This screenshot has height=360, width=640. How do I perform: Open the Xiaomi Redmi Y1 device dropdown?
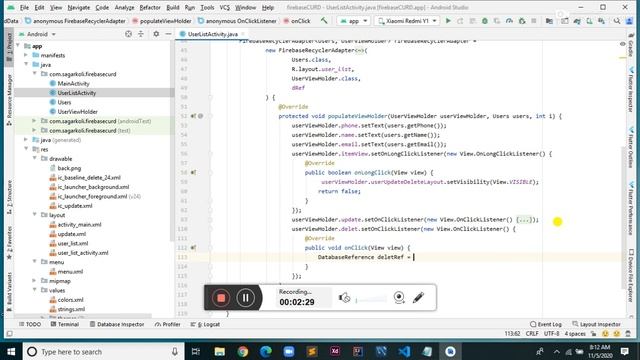coord(407,21)
